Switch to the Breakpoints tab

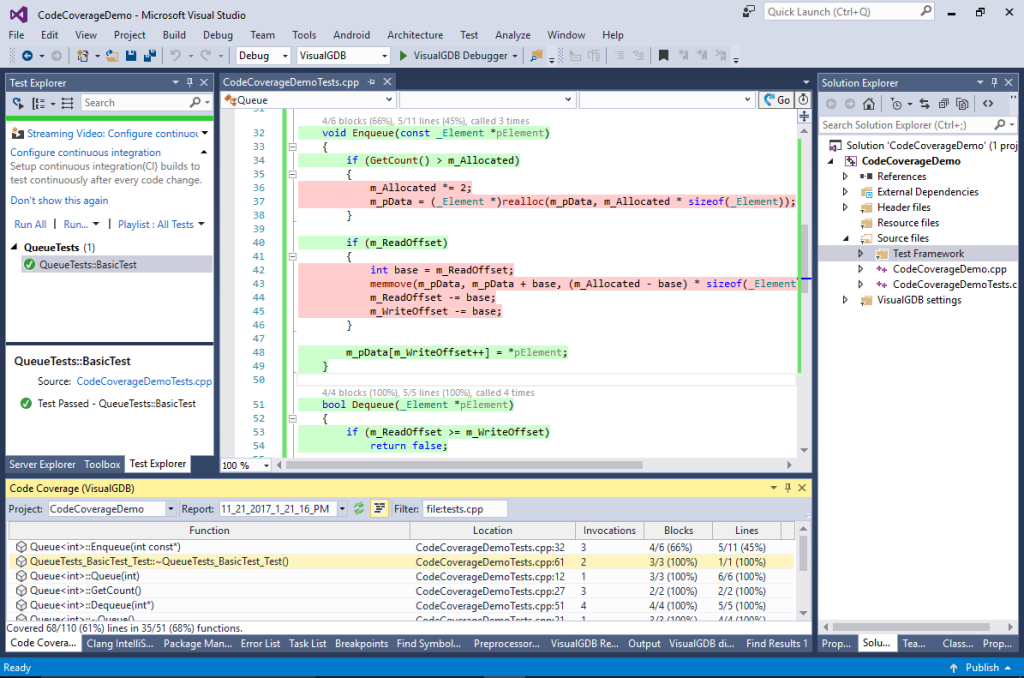coord(361,643)
